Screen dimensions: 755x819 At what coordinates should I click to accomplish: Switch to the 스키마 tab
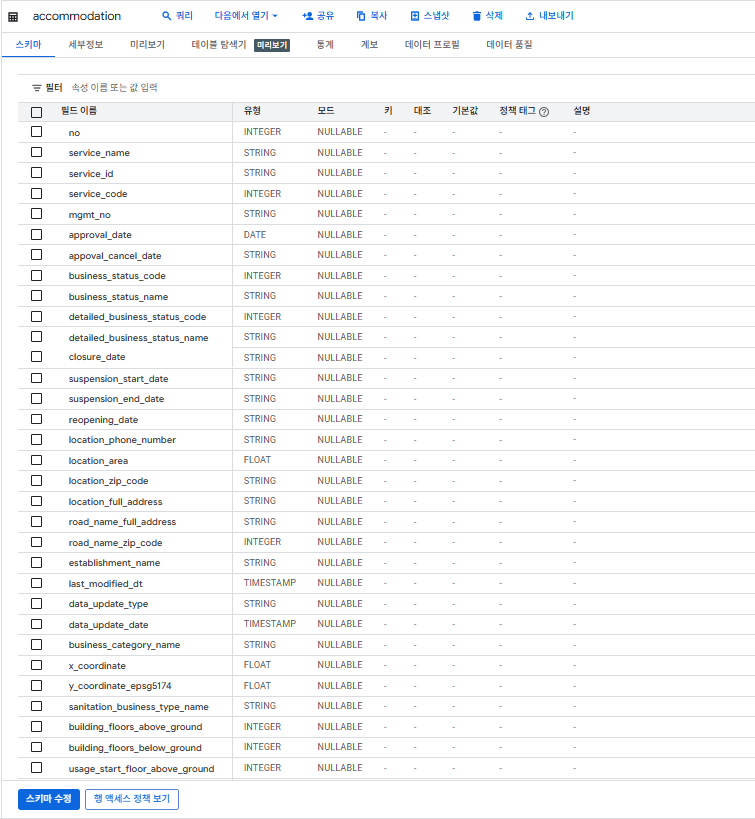[x=28, y=45]
